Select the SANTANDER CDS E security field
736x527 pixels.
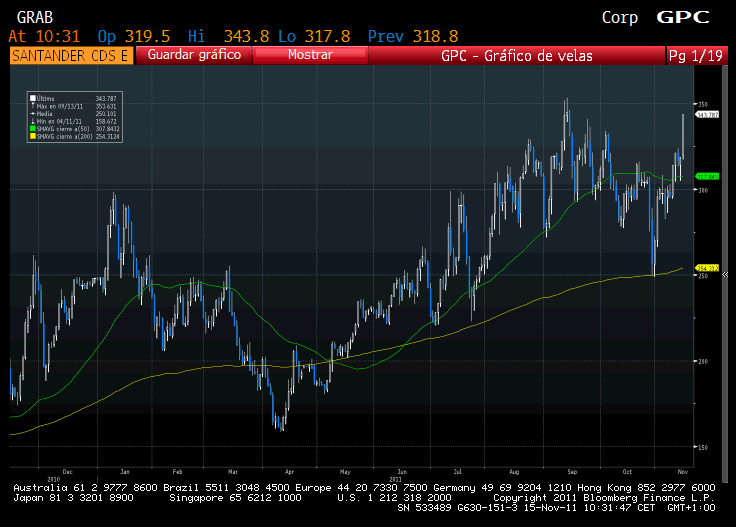(x=71, y=55)
